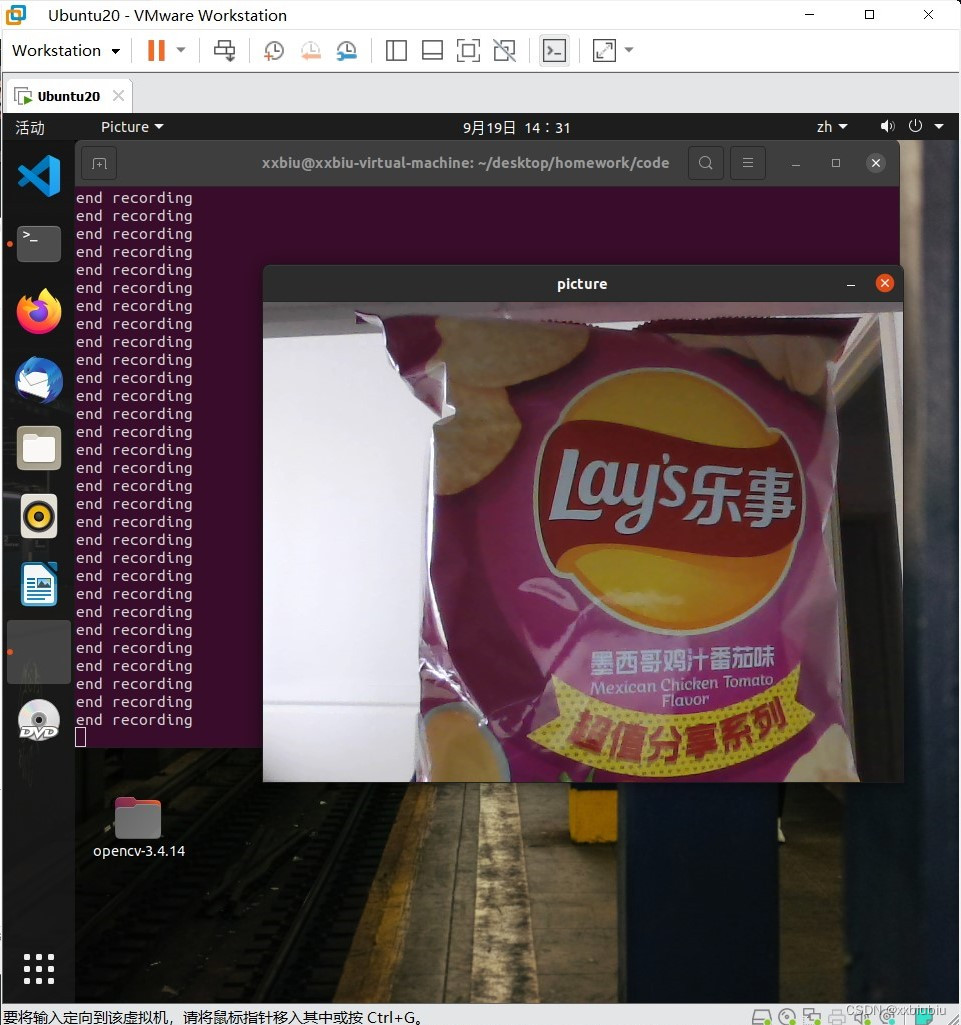Revert VM to previous snapshot
Viewport: 961px width, 1025px height.
[311, 50]
